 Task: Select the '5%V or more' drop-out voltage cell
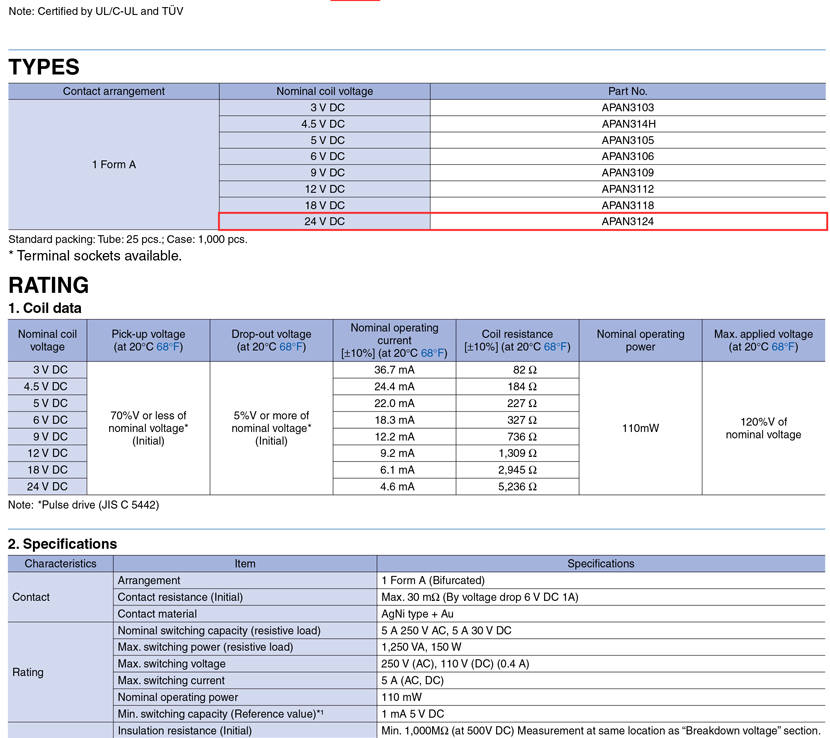[x=271, y=428]
